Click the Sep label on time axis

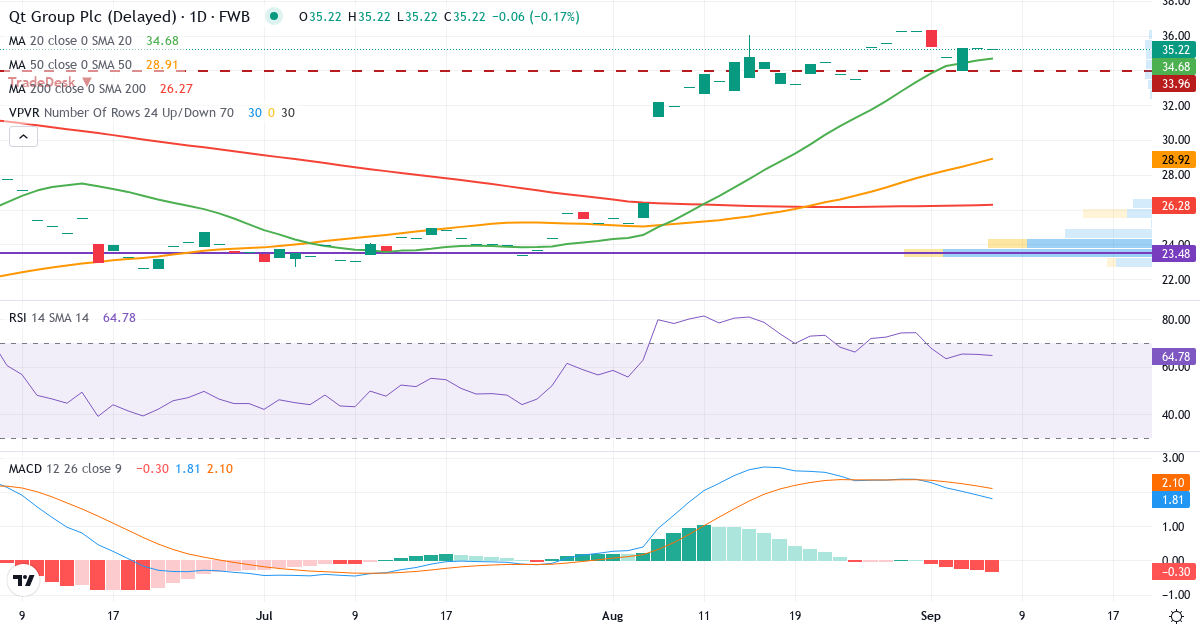[x=930, y=616]
